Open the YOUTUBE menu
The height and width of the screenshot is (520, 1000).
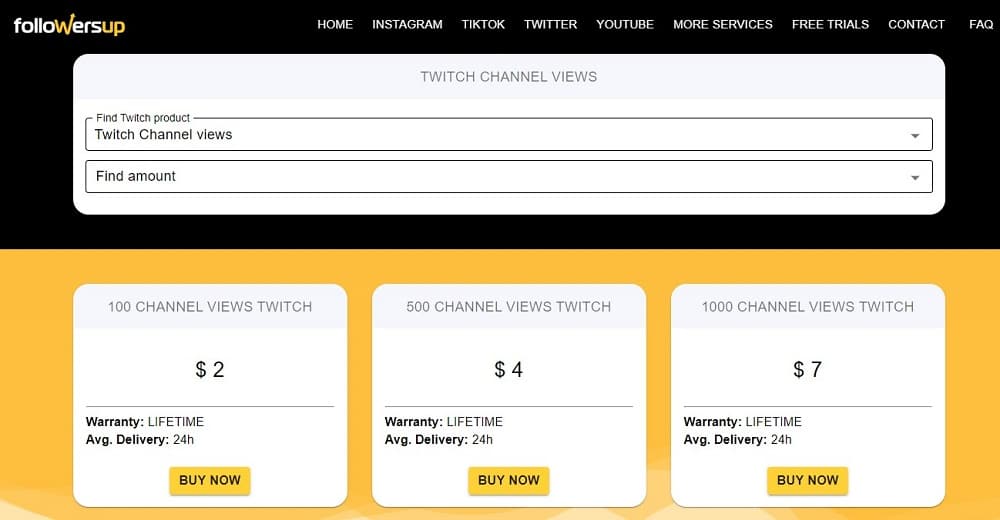click(625, 24)
